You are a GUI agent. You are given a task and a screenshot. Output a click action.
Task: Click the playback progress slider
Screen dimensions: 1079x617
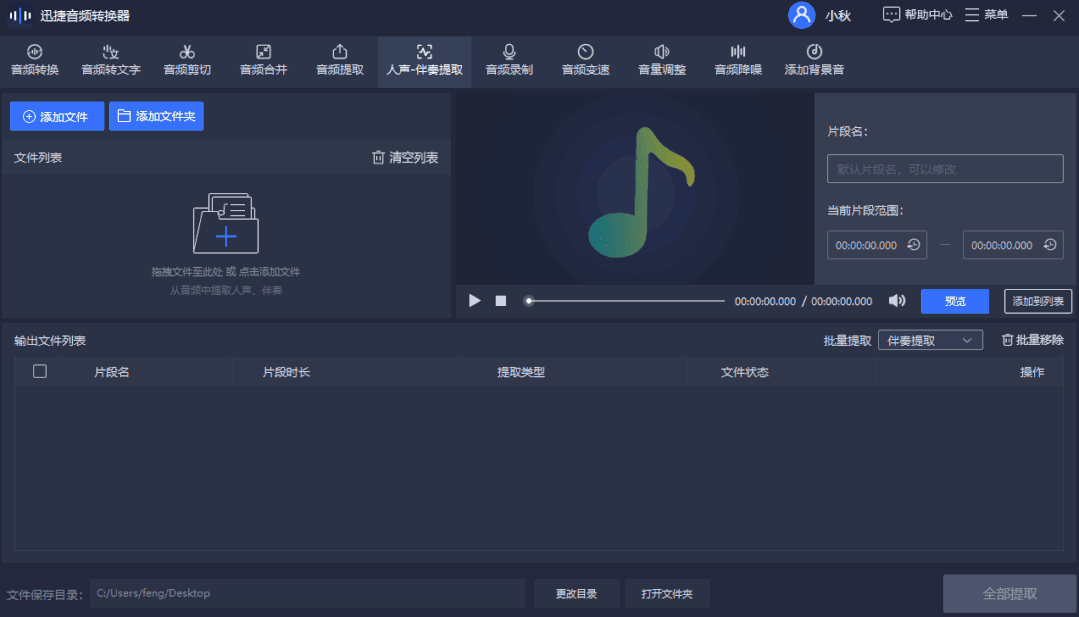(x=625, y=300)
